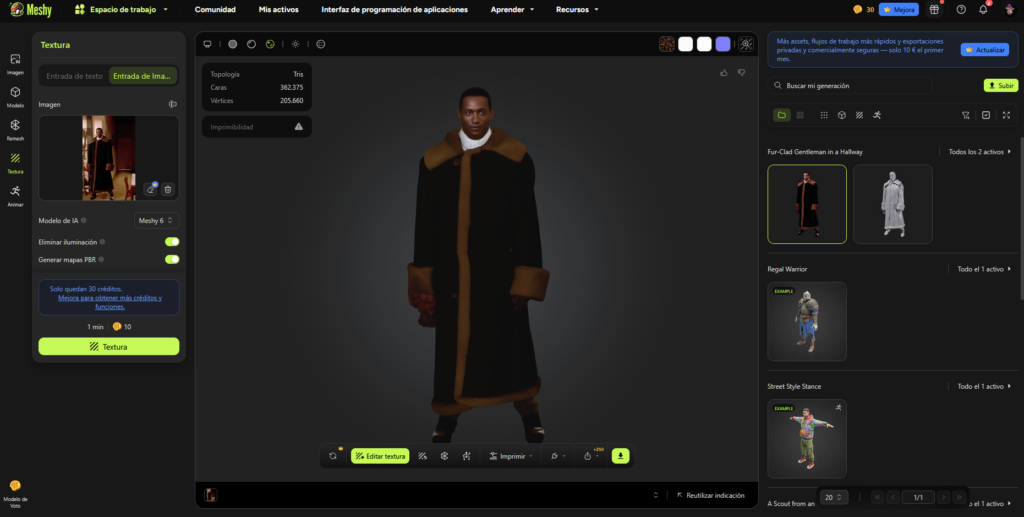Click the regenerate refresh icon in bottom toolbar

pos(333,456)
